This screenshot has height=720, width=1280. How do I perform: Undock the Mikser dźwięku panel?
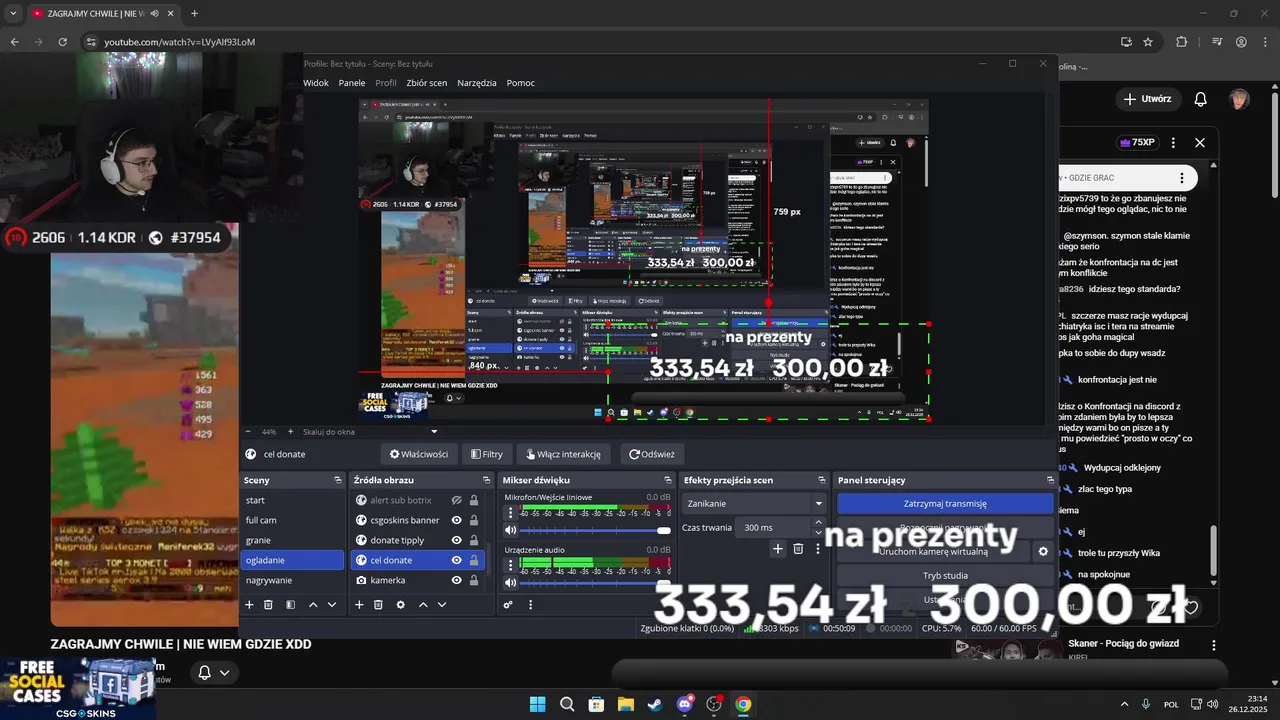tap(668, 480)
